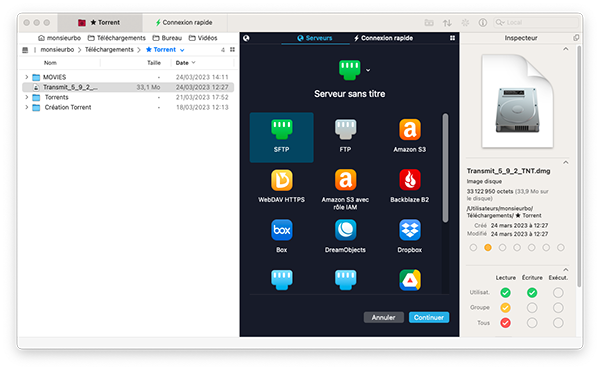This screenshot has height=370, width=600.
Task: Click the globe icon in server panel
Action: click(x=246, y=38)
